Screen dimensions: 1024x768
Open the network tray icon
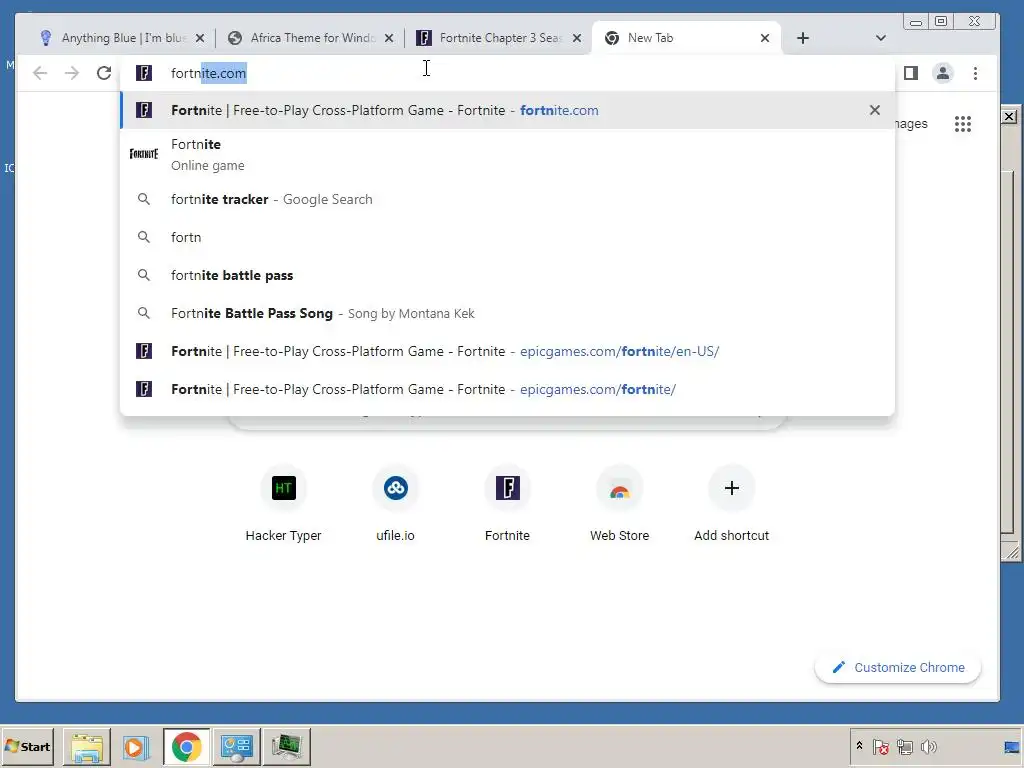904,746
